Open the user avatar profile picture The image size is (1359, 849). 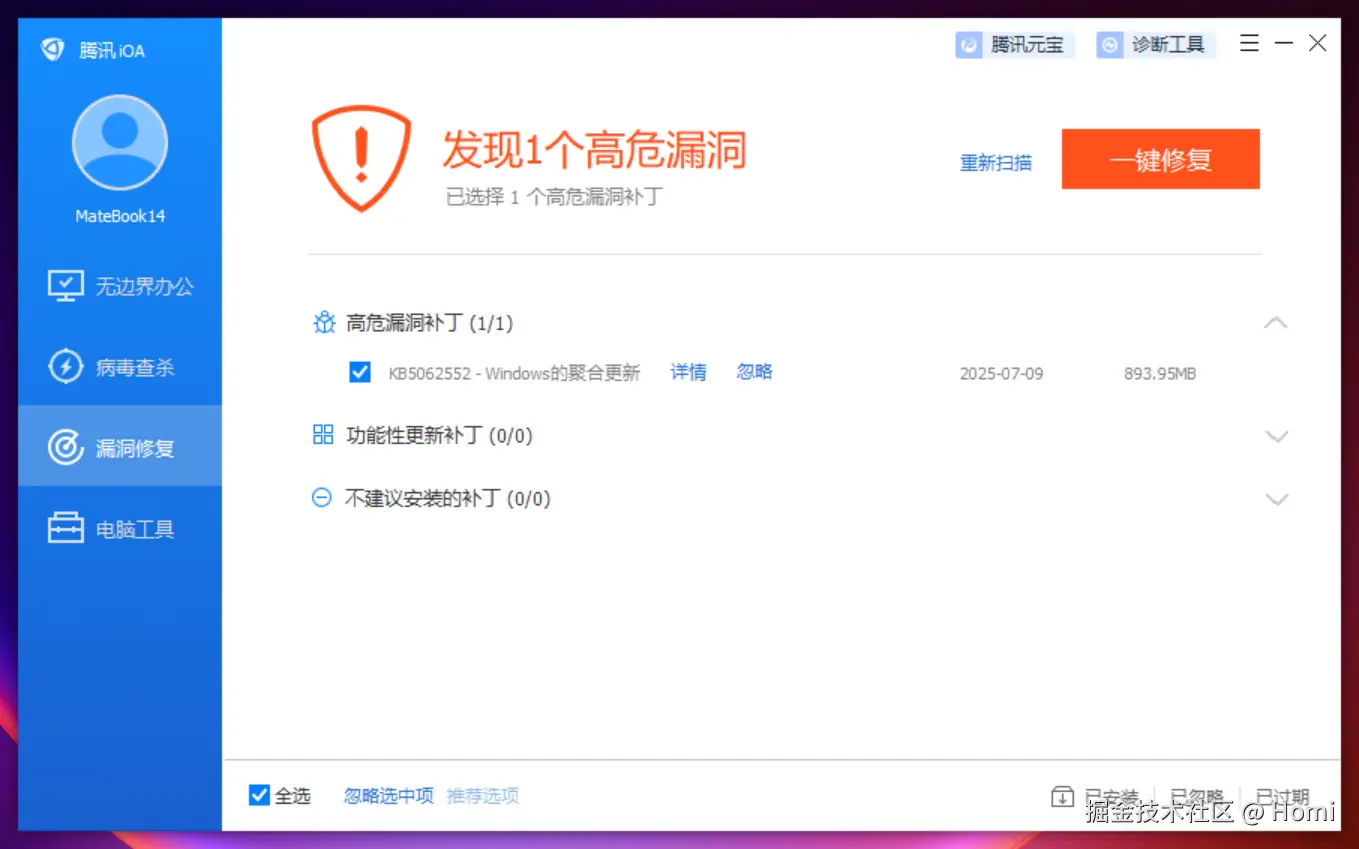120,143
